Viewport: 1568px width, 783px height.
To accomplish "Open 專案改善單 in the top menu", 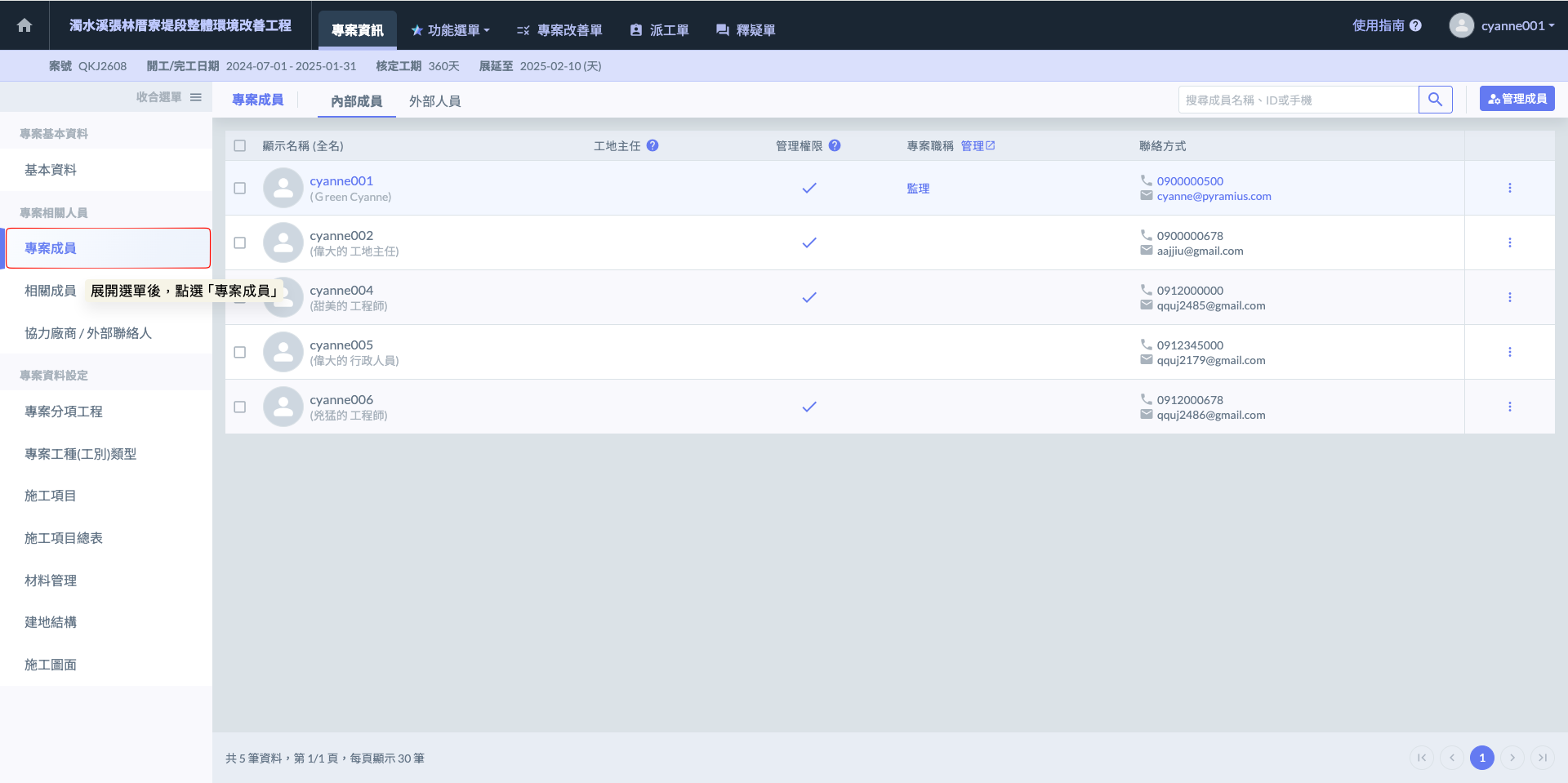I will 560,30.
